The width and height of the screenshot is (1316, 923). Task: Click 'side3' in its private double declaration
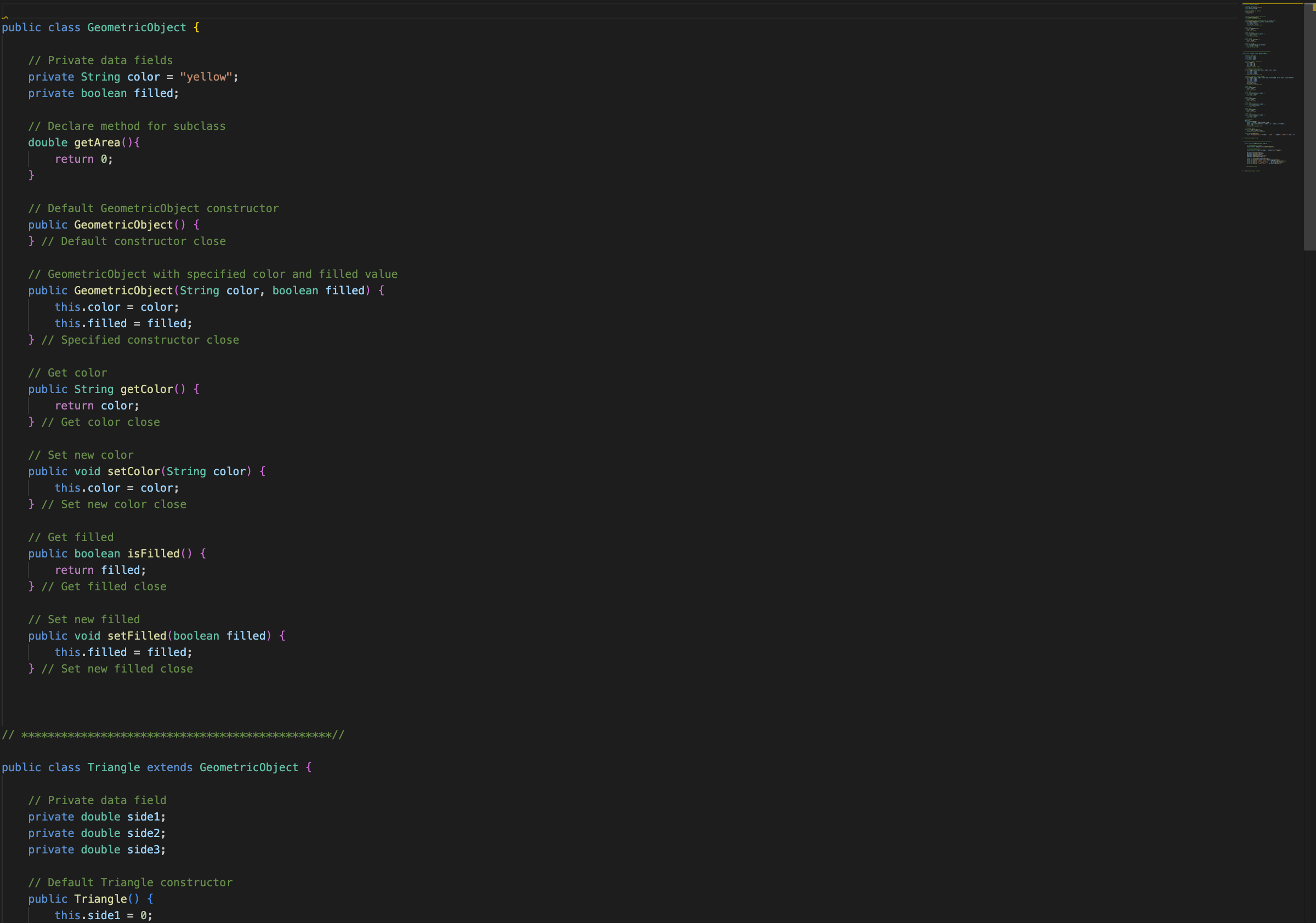[143, 850]
